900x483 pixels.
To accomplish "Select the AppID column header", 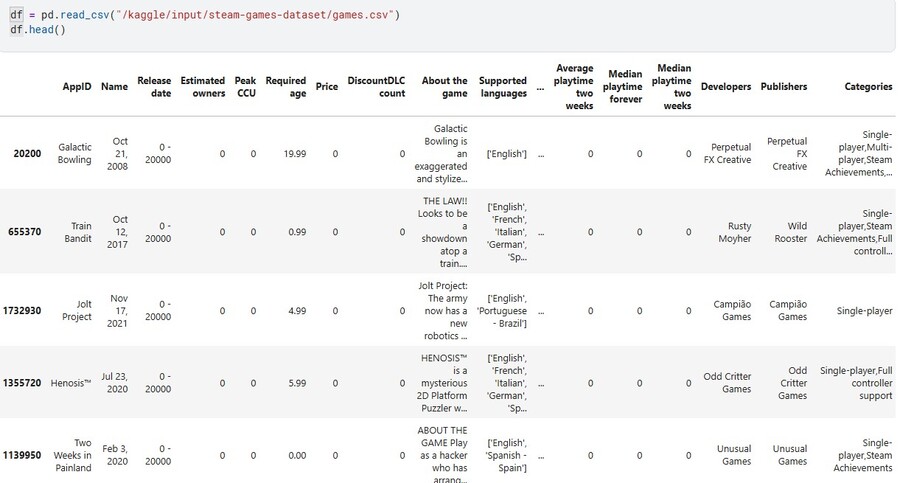I will tap(77, 87).
